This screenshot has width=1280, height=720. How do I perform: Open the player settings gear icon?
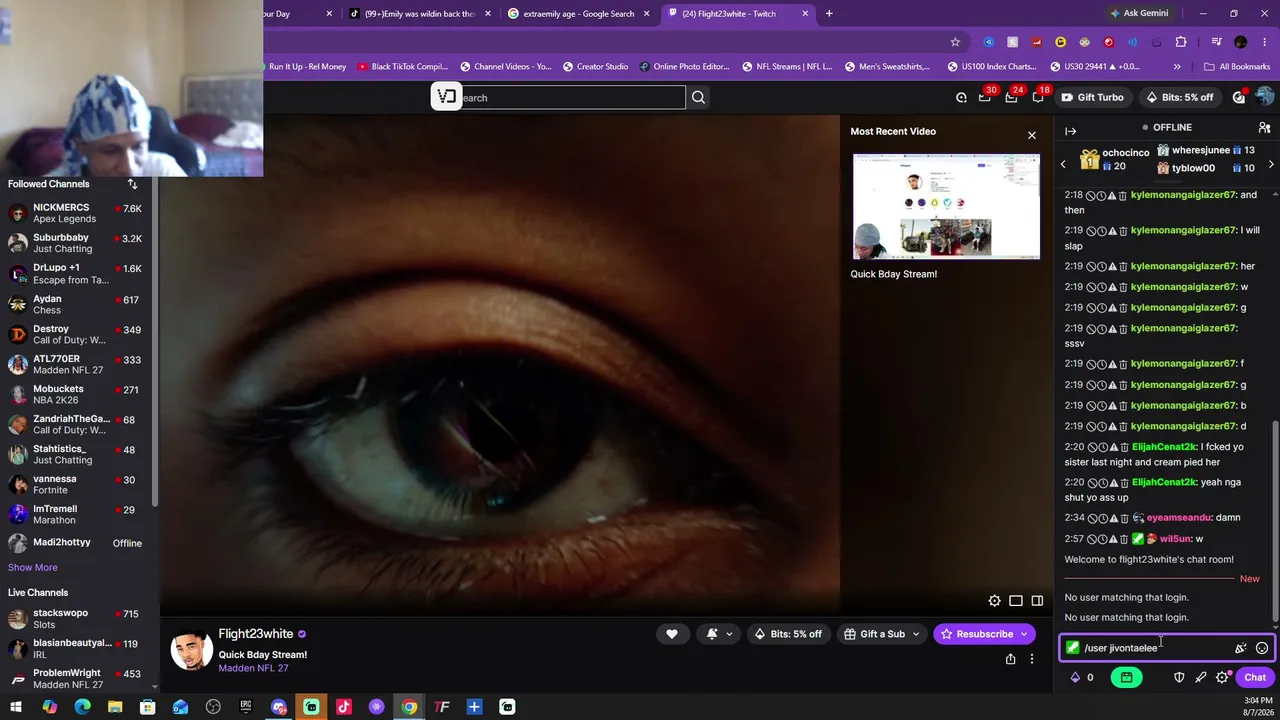click(x=994, y=601)
